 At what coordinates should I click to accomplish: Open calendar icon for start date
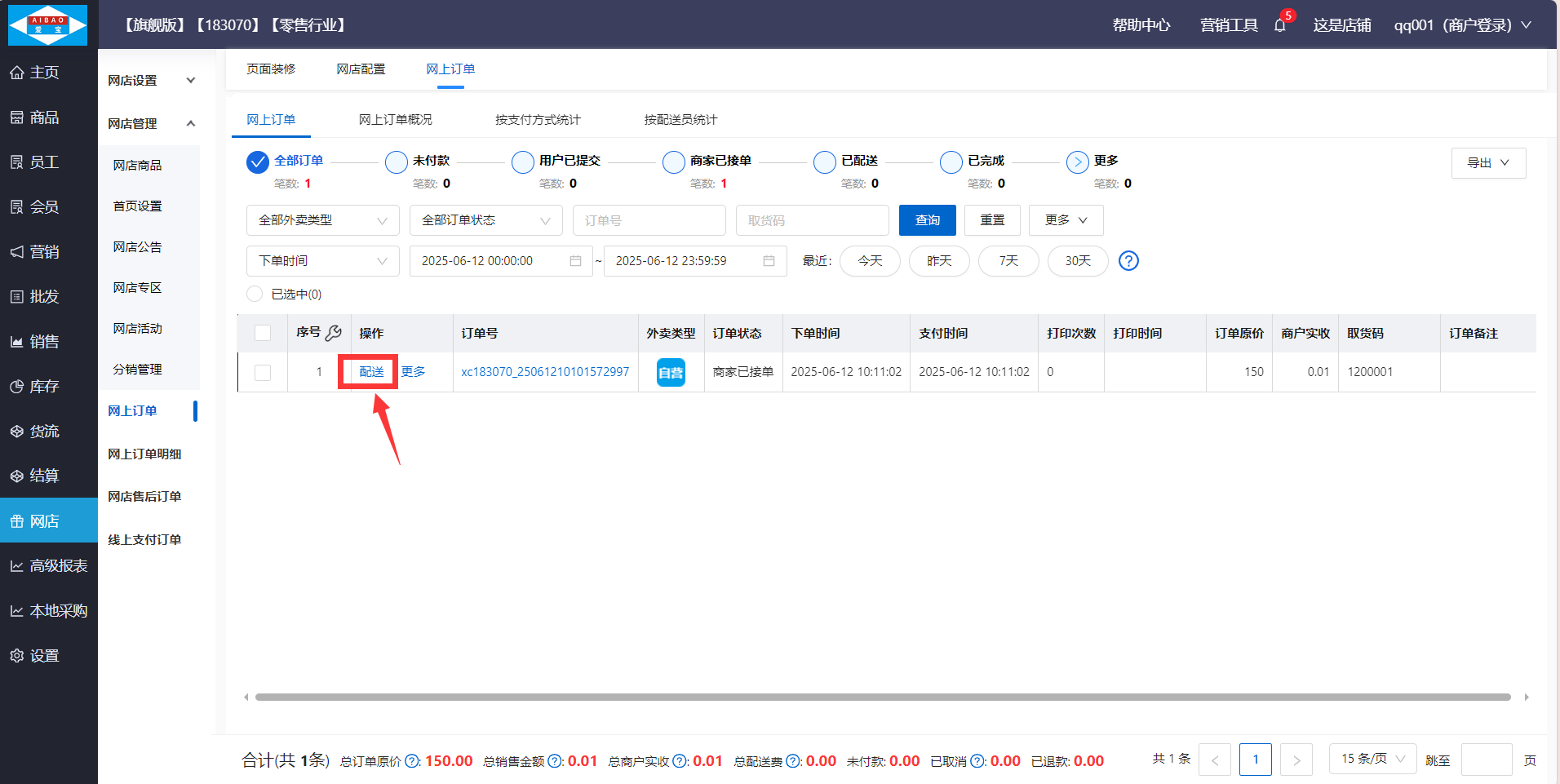(x=575, y=261)
